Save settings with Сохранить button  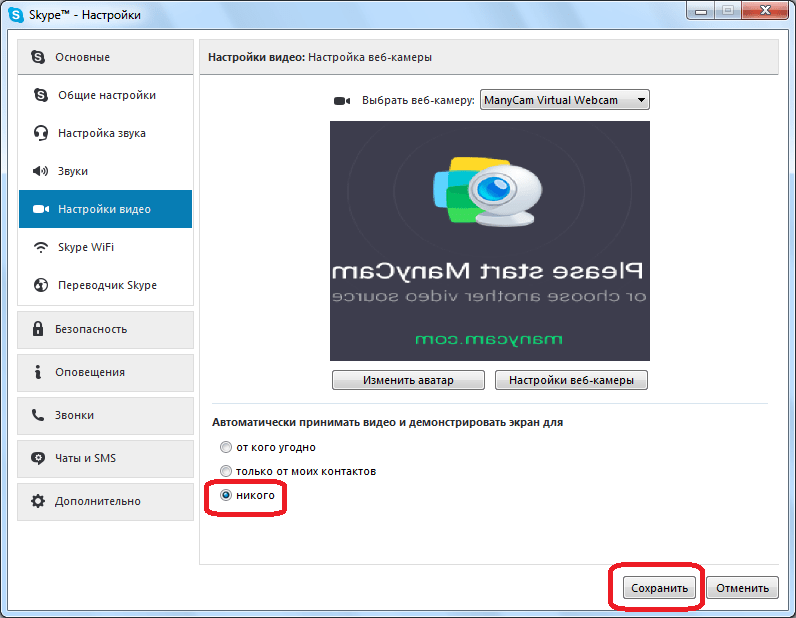click(x=659, y=588)
